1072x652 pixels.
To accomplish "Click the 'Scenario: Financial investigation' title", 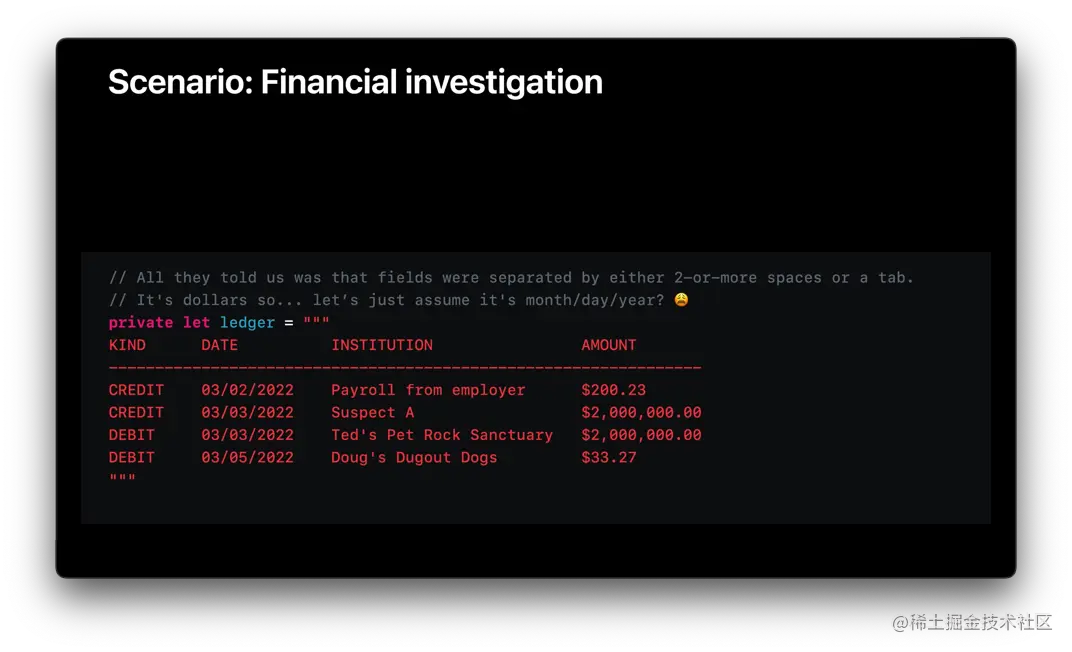I will (355, 82).
